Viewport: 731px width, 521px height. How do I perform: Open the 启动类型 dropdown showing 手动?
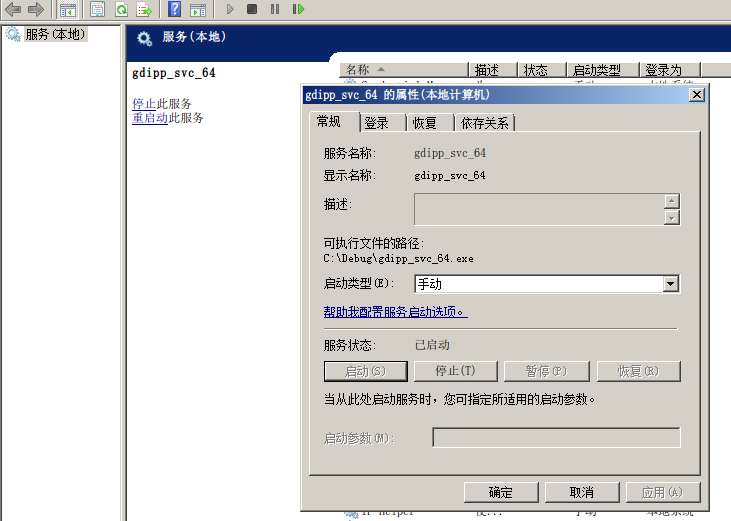(x=547, y=284)
